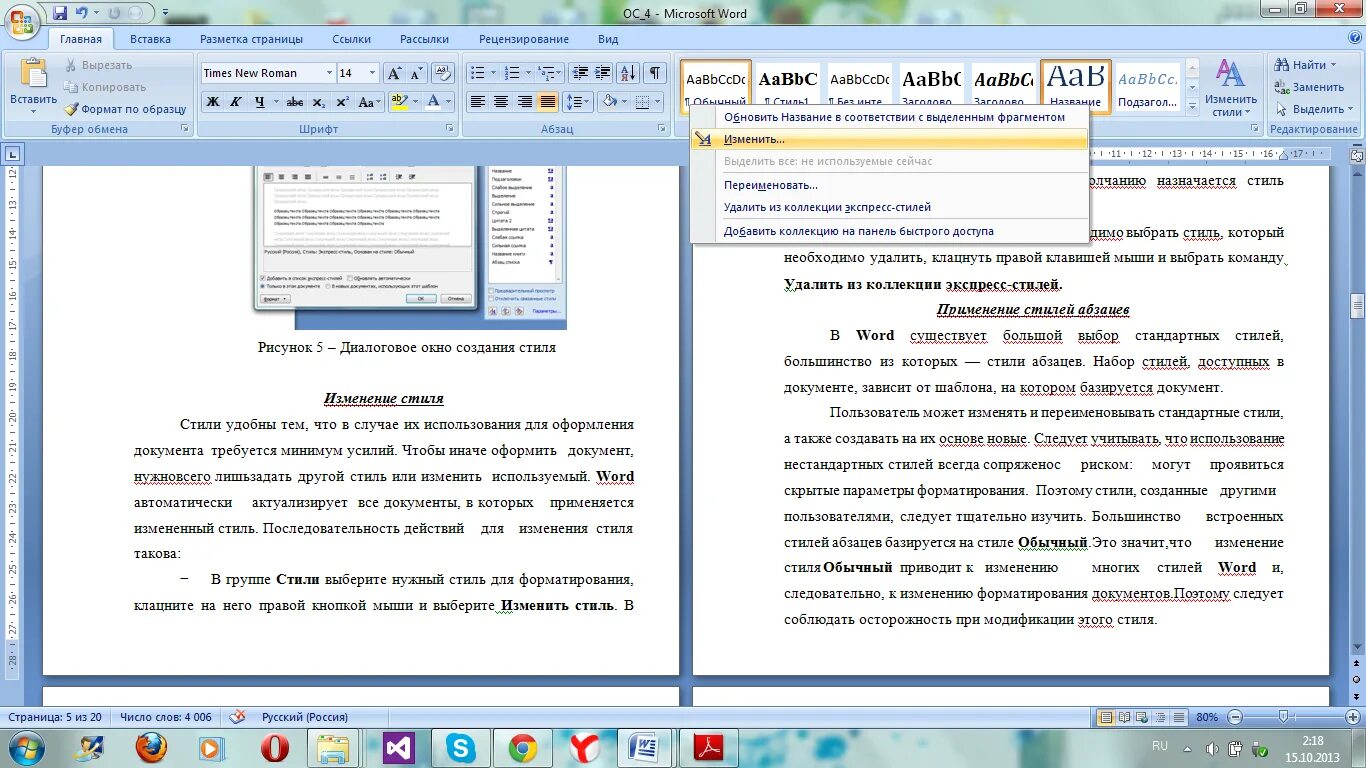Open font size 14 dropdown
The width and height of the screenshot is (1366, 768).
click(373, 73)
